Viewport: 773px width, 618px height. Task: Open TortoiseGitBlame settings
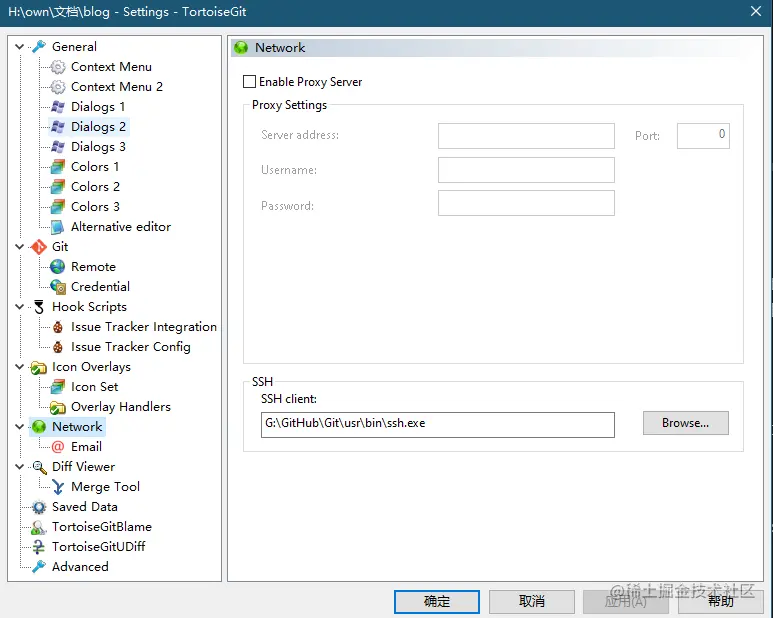click(102, 527)
